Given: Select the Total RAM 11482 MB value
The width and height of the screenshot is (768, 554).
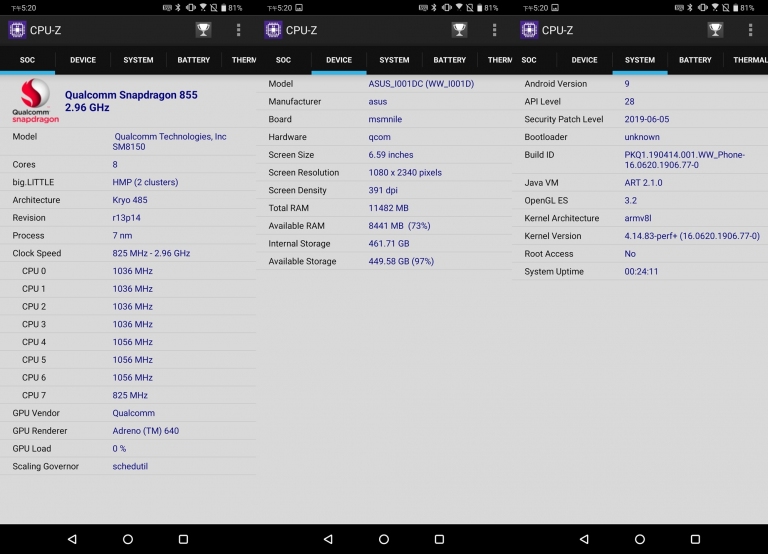Looking at the screenshot, I should [x=388, y=208].
